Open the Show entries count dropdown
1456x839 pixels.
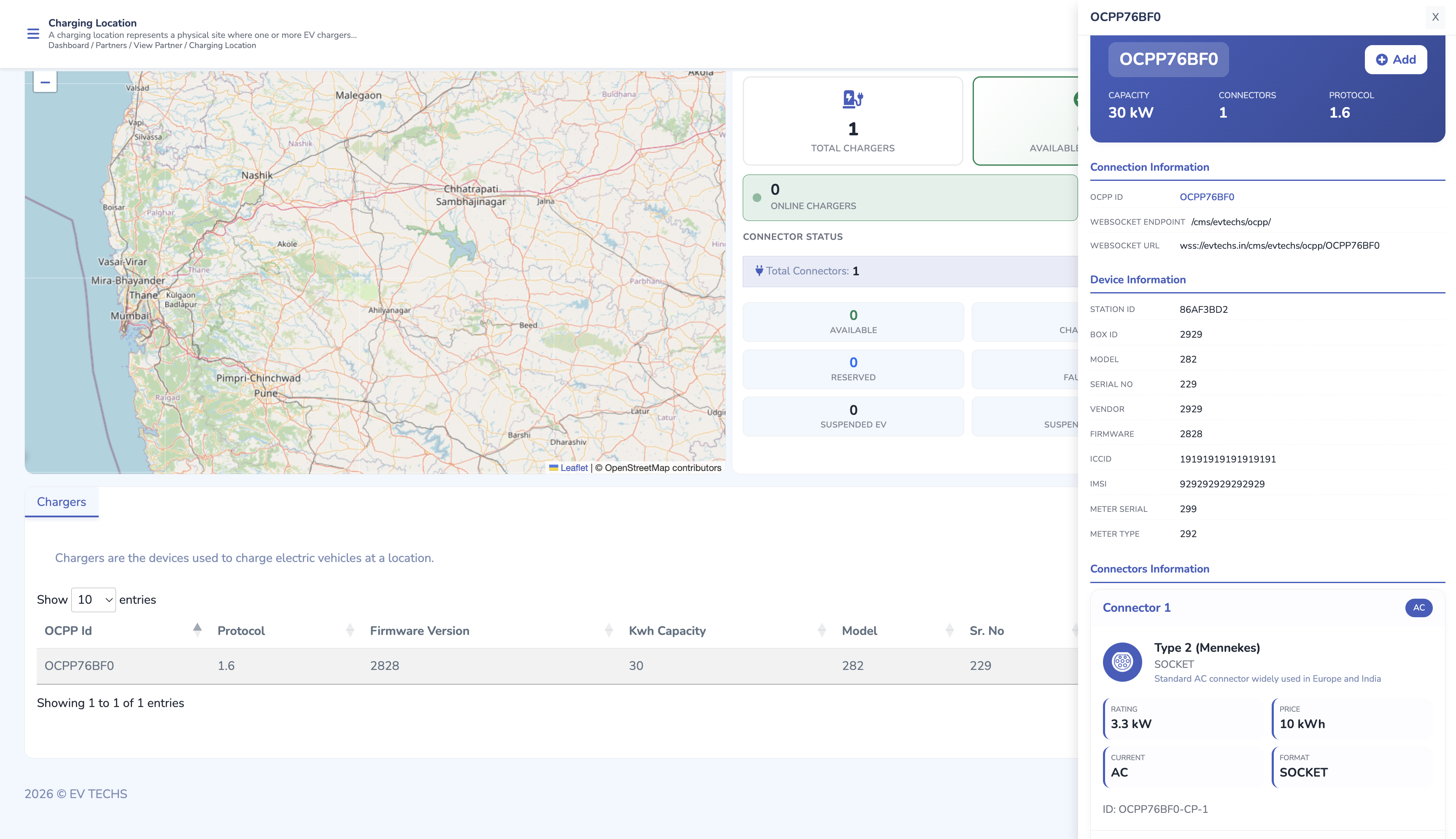[93, 599]
